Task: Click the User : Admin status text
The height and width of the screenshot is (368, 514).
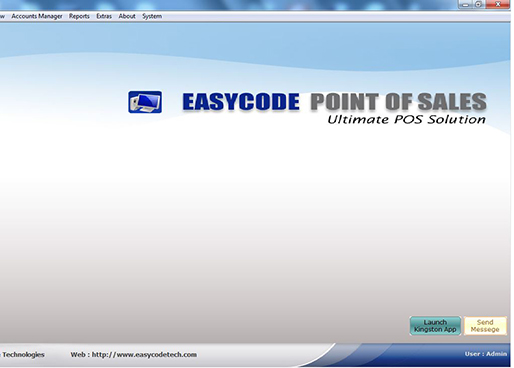Action: (486, 354)
